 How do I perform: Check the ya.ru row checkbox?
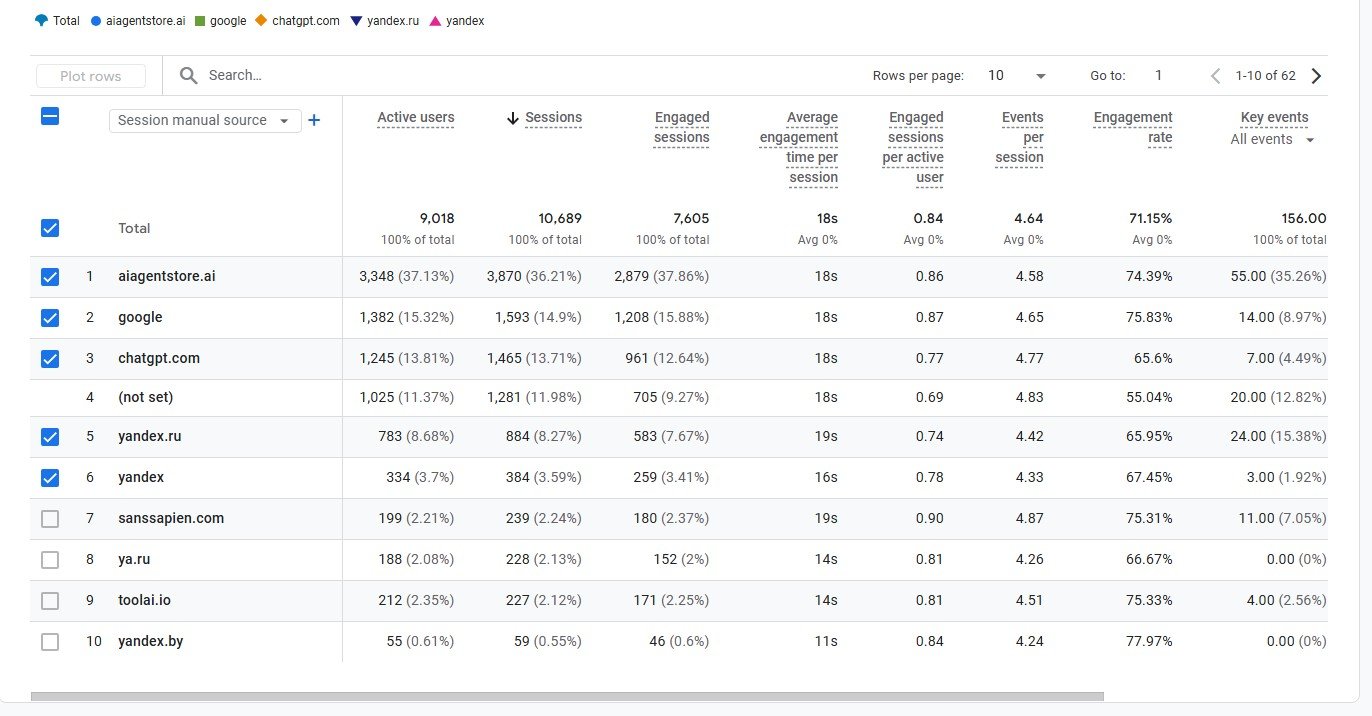click(50, 560)
